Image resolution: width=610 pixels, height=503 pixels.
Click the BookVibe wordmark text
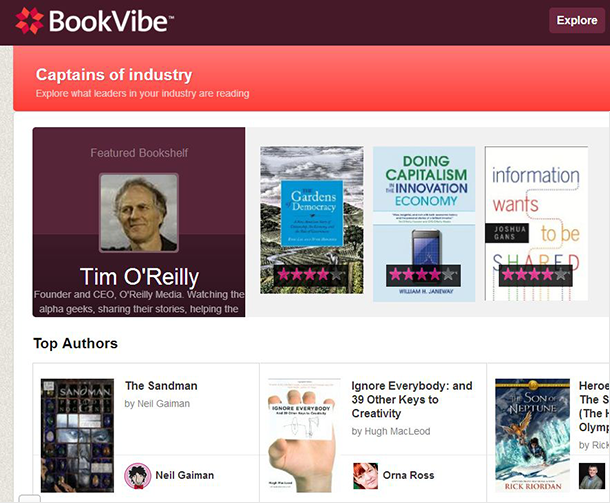pyautogui.click(x=110, y=21)
